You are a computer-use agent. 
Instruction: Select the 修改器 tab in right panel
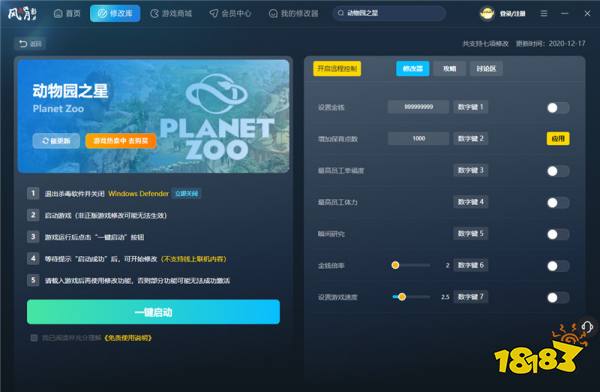[x=412, y=69]
